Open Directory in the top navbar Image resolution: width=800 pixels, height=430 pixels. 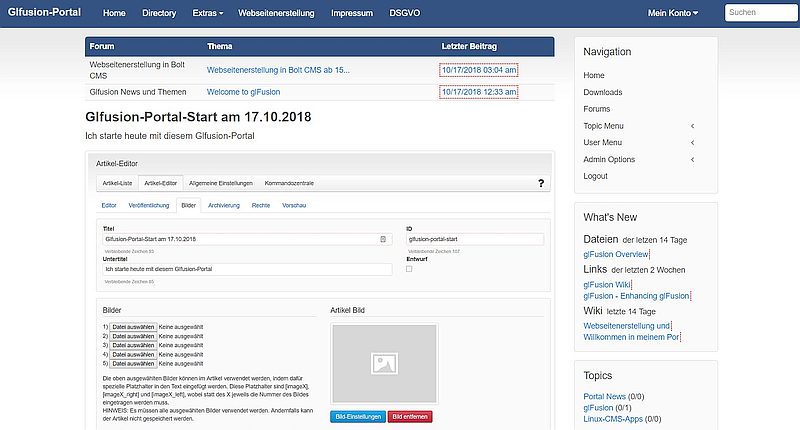coord(159,13)
